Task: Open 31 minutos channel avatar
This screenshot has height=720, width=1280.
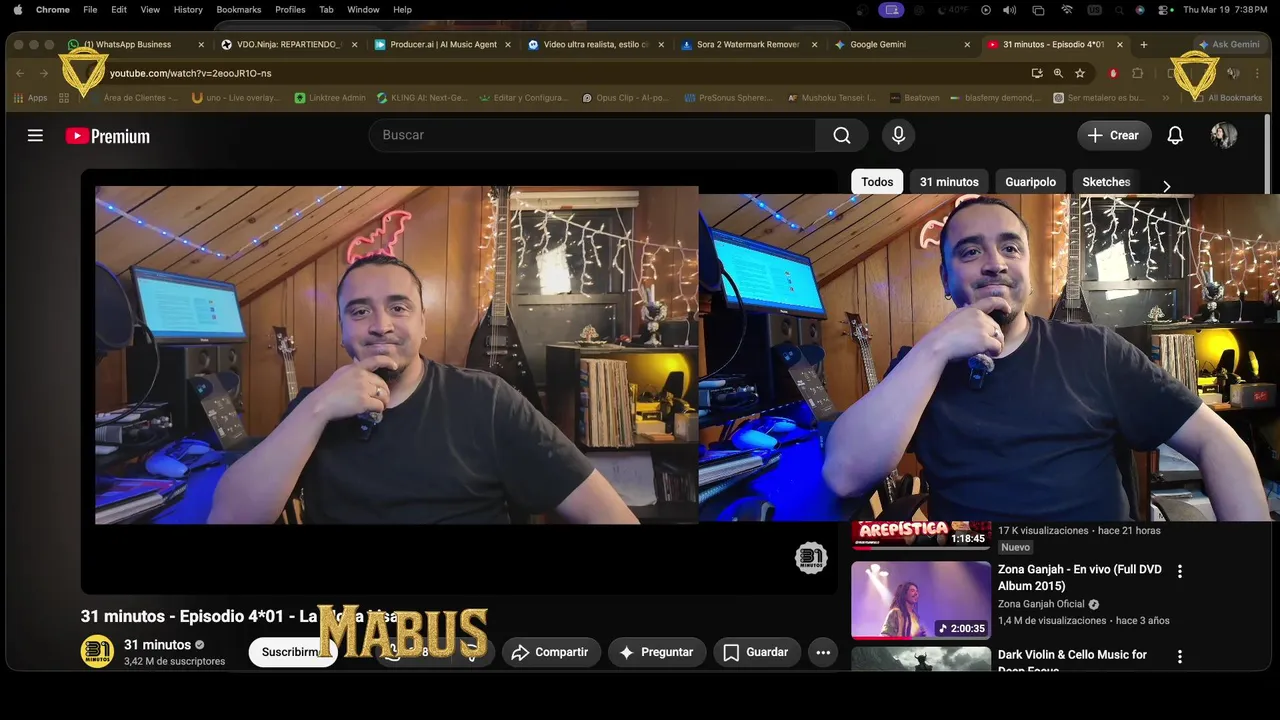Action: point(97,652)
